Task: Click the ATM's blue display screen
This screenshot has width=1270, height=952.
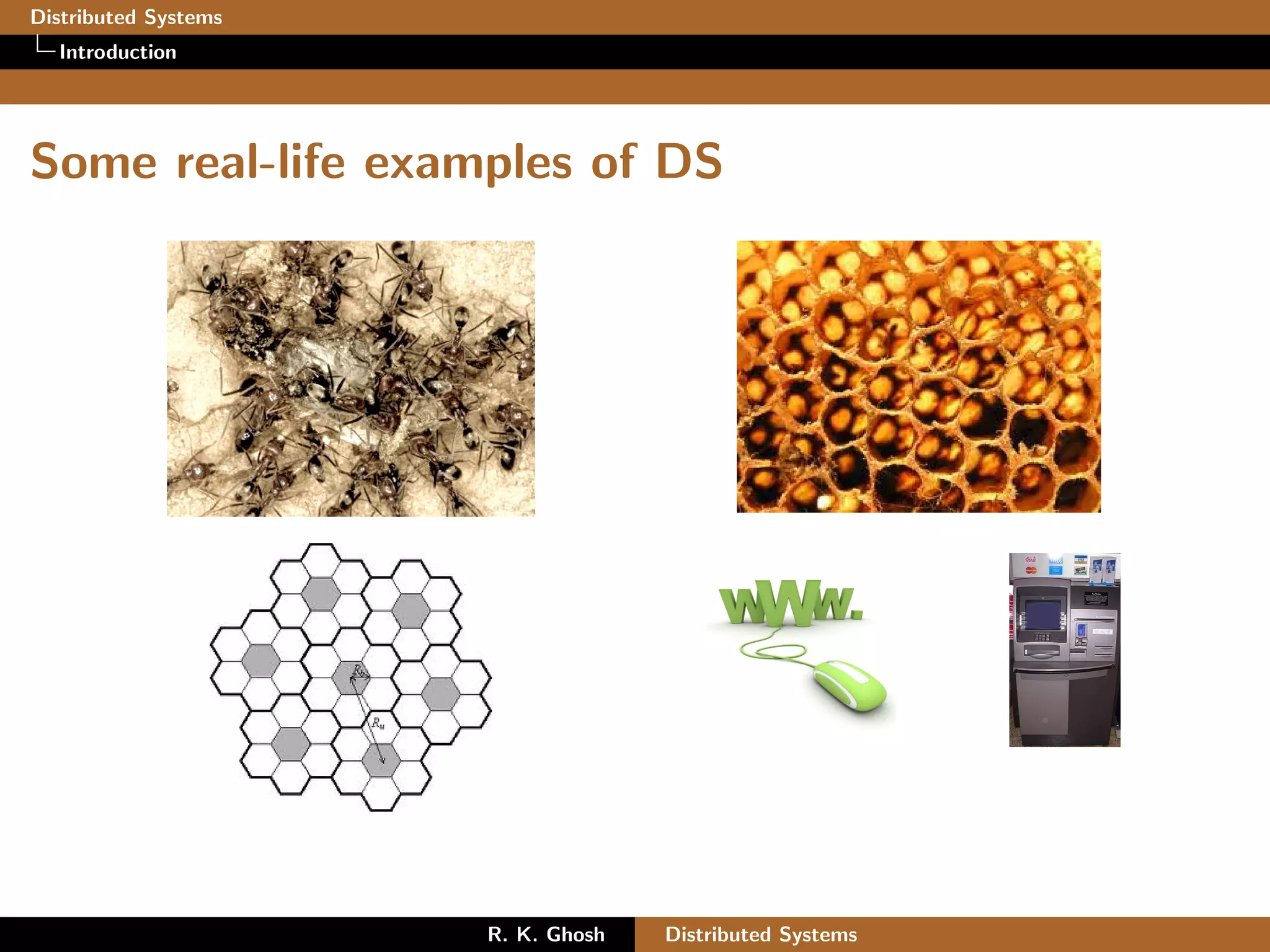Action: point(1043,614)
